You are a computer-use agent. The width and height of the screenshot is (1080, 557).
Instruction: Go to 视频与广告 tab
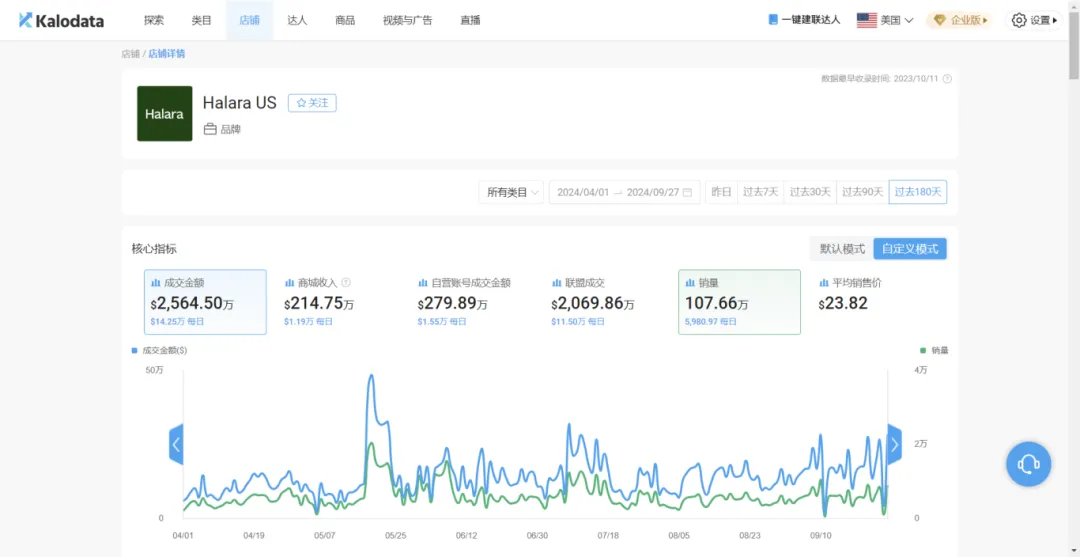tap(407, 20)
